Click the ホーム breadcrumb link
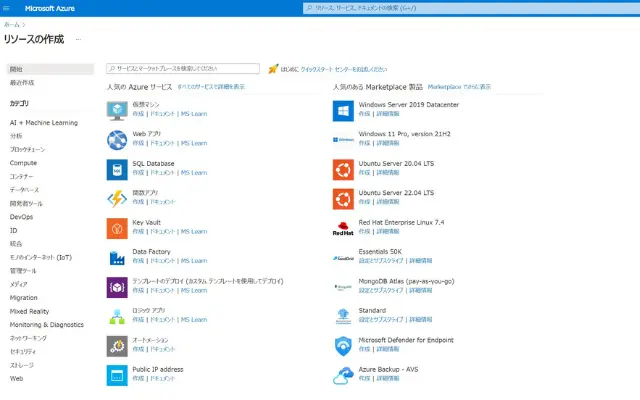640x400 pixels. point(11,24)
